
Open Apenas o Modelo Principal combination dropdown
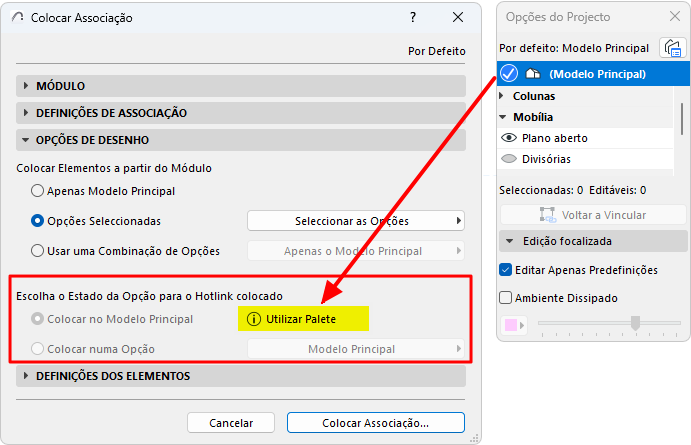pos(356,251)
